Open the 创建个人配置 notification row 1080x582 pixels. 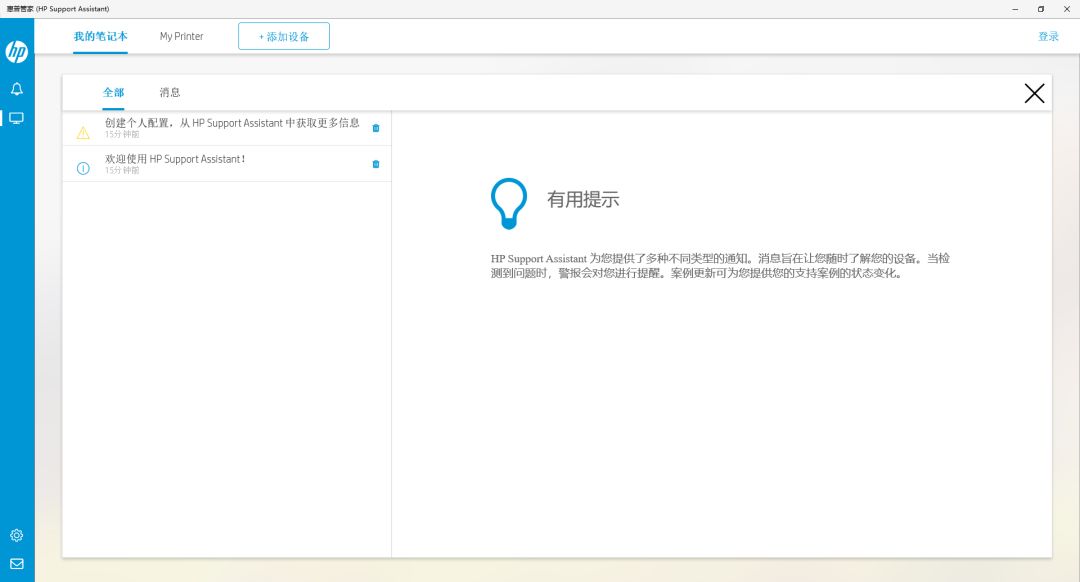[227, 128]
